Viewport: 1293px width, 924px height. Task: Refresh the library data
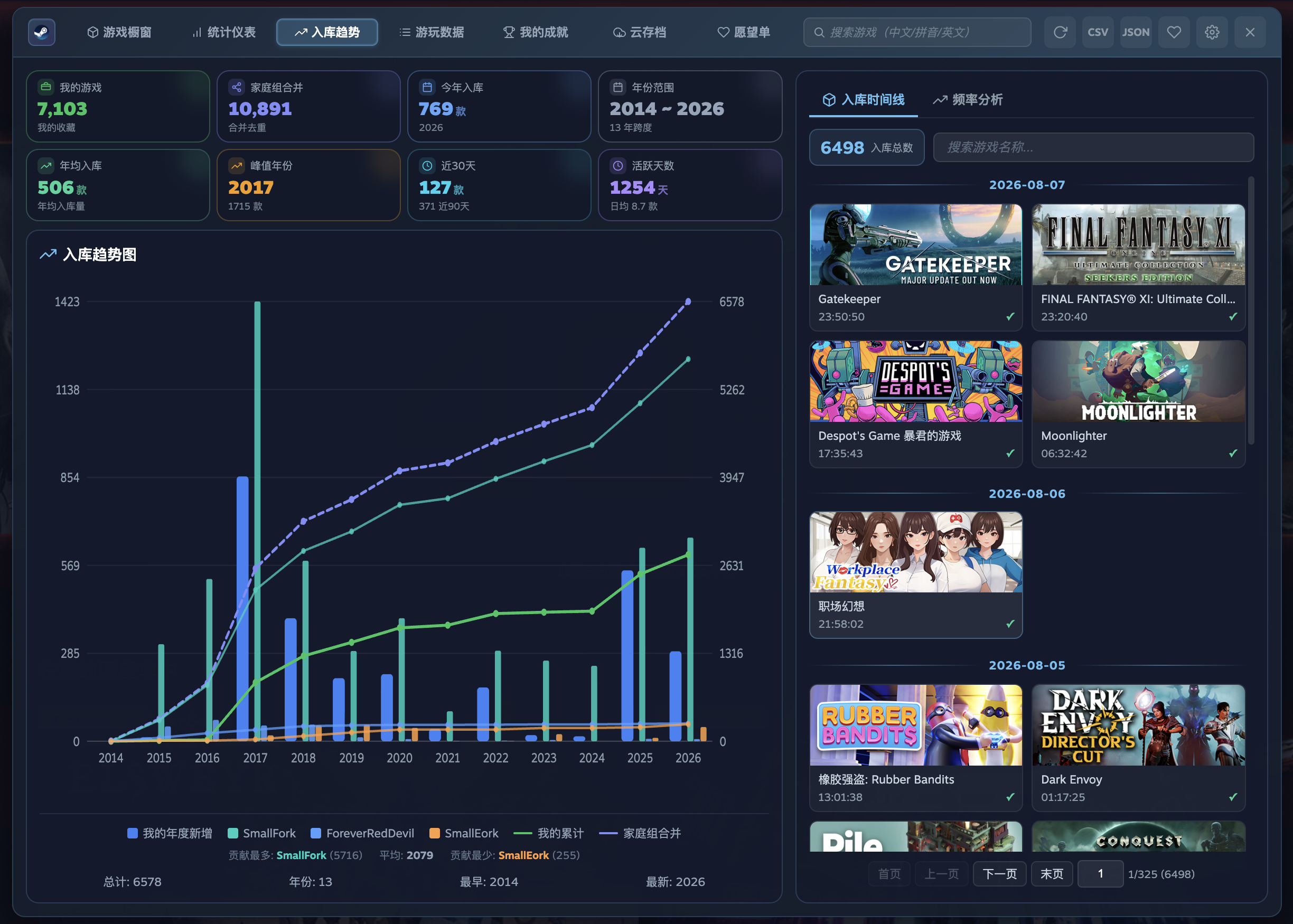coord(1060,32)
